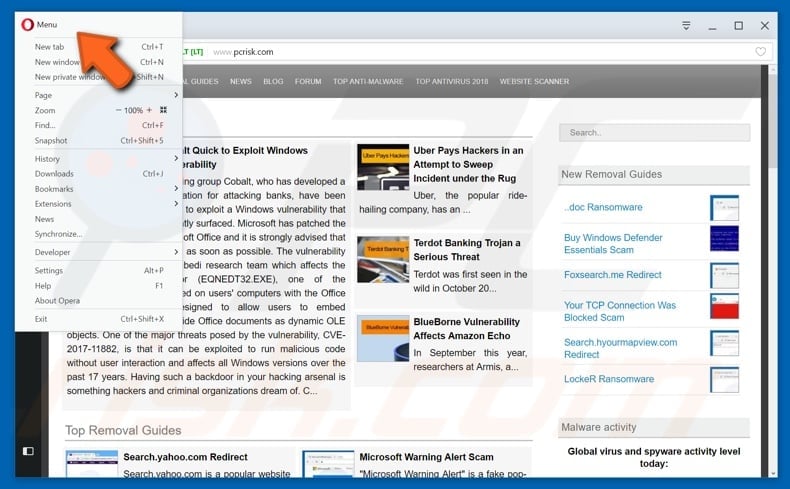Click the Opera logo Menu button

click(39, 24)
